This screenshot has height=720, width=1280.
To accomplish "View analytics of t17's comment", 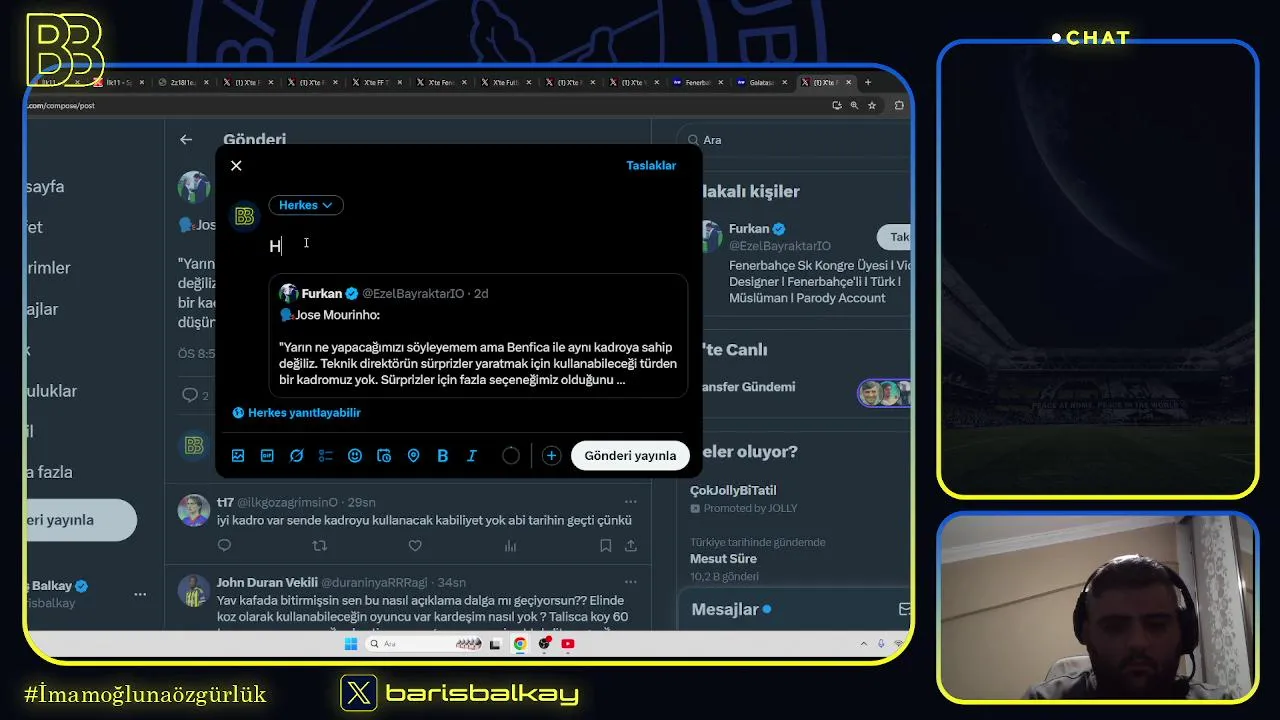I will pyautogui.click(x=511, y=546).
